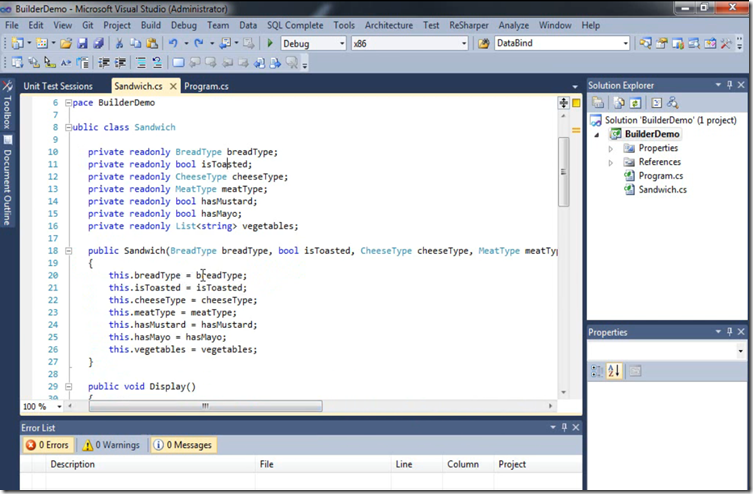Click the Solution Explorer Properties icon
The width and height of the screenshot is (753, 494).
point(598,103)
